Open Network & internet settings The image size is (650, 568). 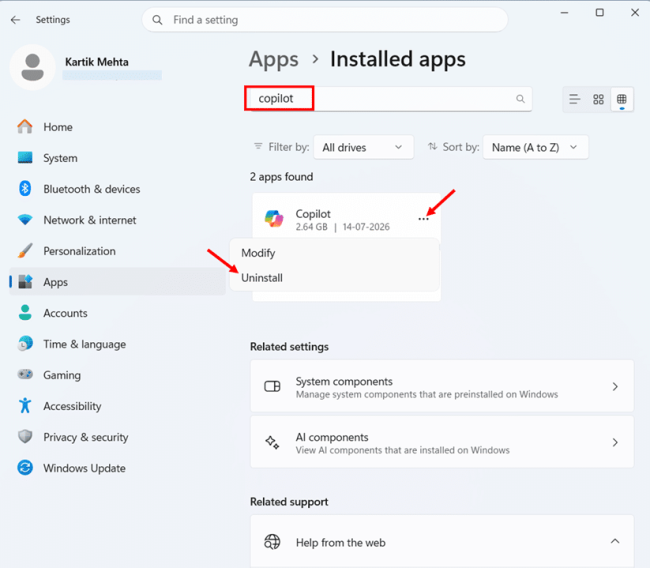tap(118, 220)
